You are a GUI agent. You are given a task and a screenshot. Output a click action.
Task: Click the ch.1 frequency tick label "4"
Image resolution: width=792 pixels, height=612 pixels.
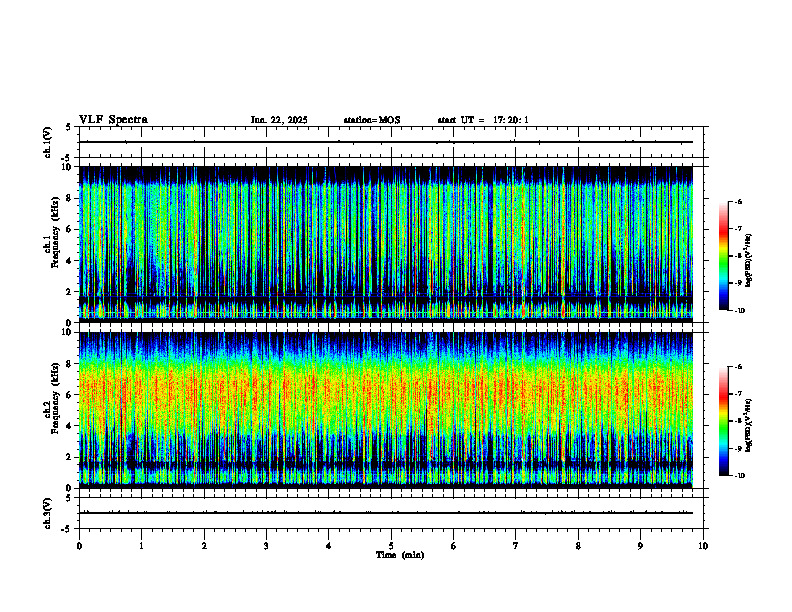point(68,261)
